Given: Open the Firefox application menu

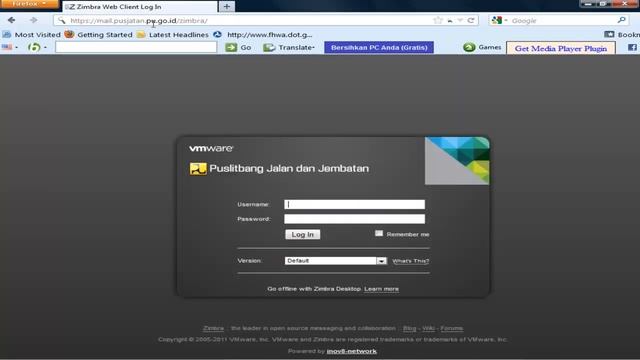Looking at the screenshot, I should coord(29,4).
